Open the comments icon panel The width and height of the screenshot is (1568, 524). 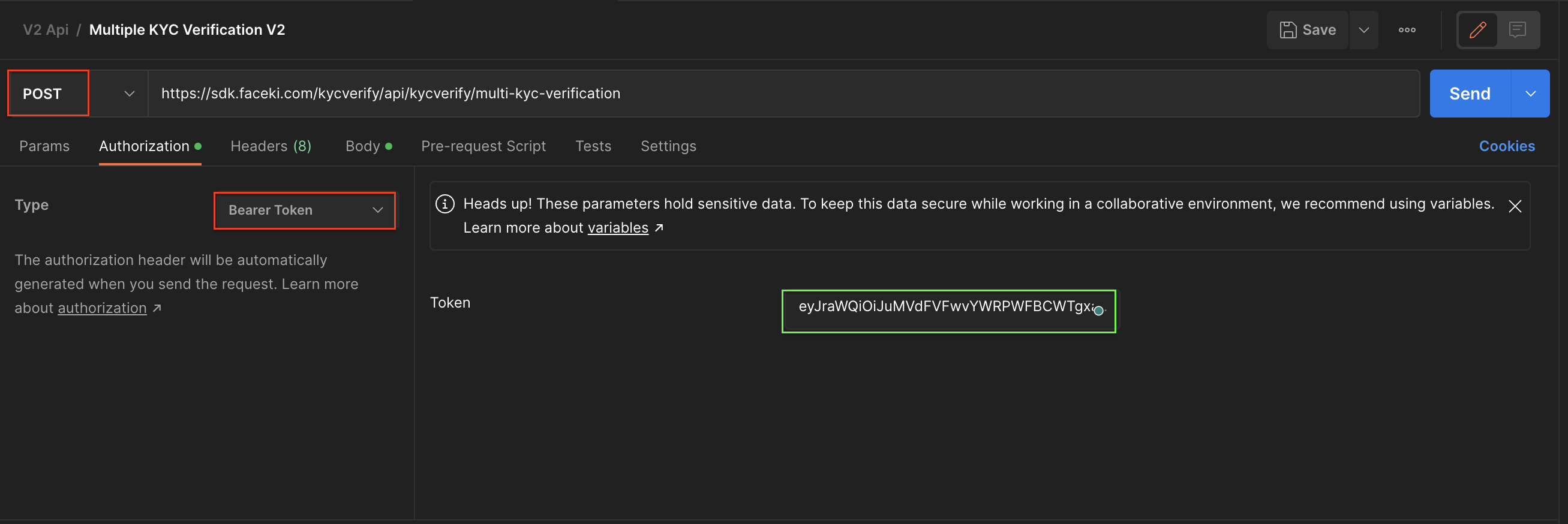(1517, 30)
